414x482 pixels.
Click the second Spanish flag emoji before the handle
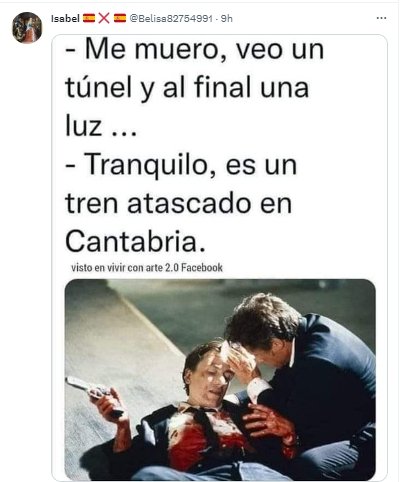[x=120, y=18]
